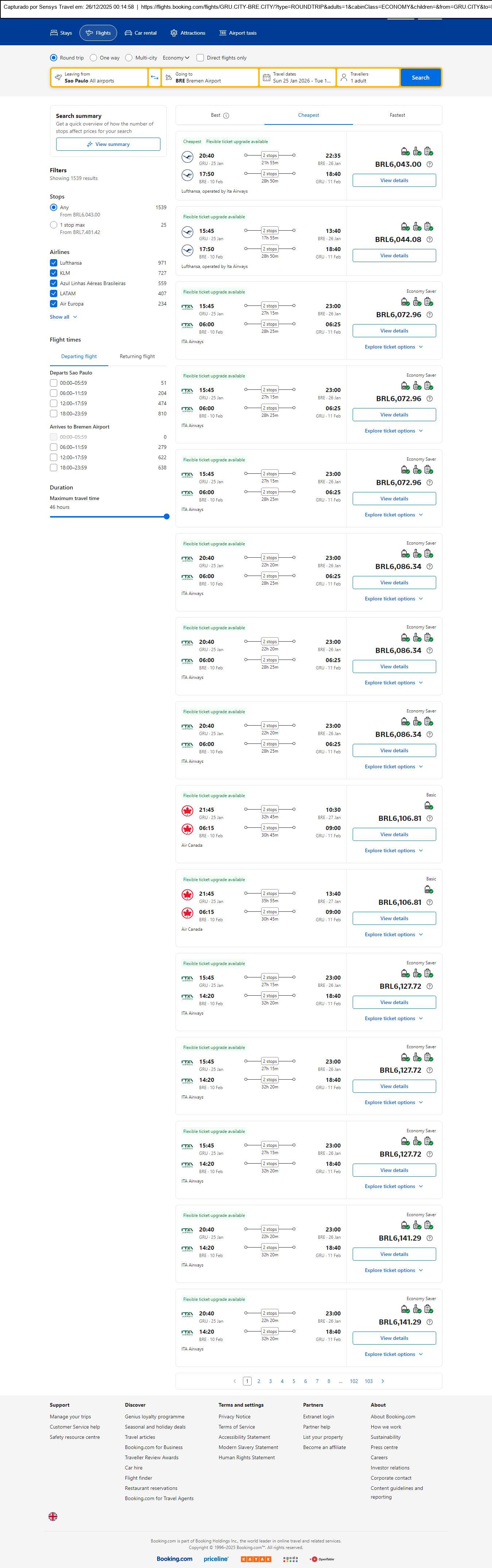Click the swap origin and destination arrows icon
The width and height of the screenshot is (492, 1568).
point(155,77)
